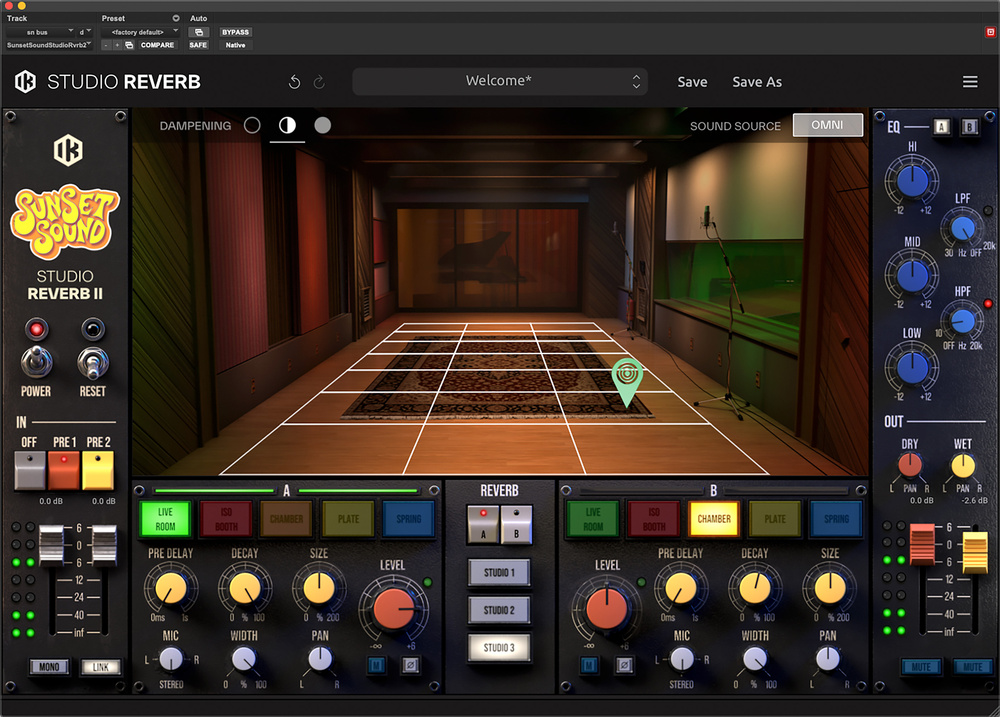Click the redo arrow icon
This screenshot has width=1000, height=717.
pyautogui.click(x=320, y=82)
